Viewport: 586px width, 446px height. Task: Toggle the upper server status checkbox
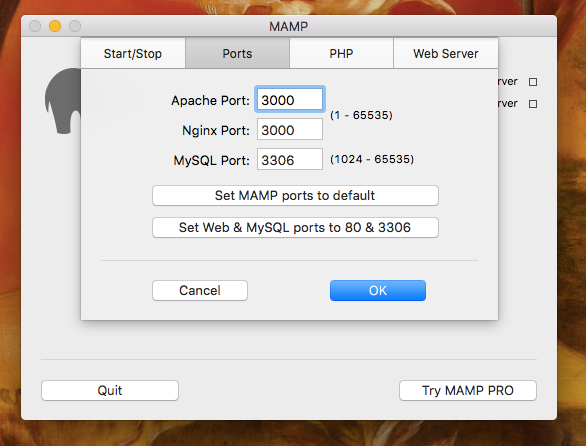533,82
